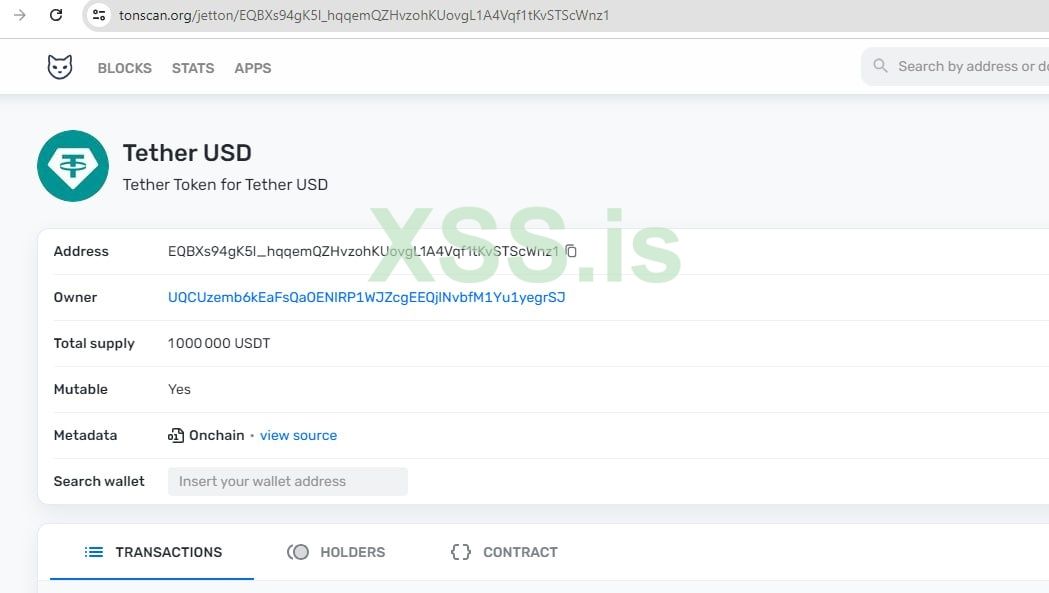Click the Transactions list icon
The height and width of the screenshot is (593, 1049).
(94, 552)
